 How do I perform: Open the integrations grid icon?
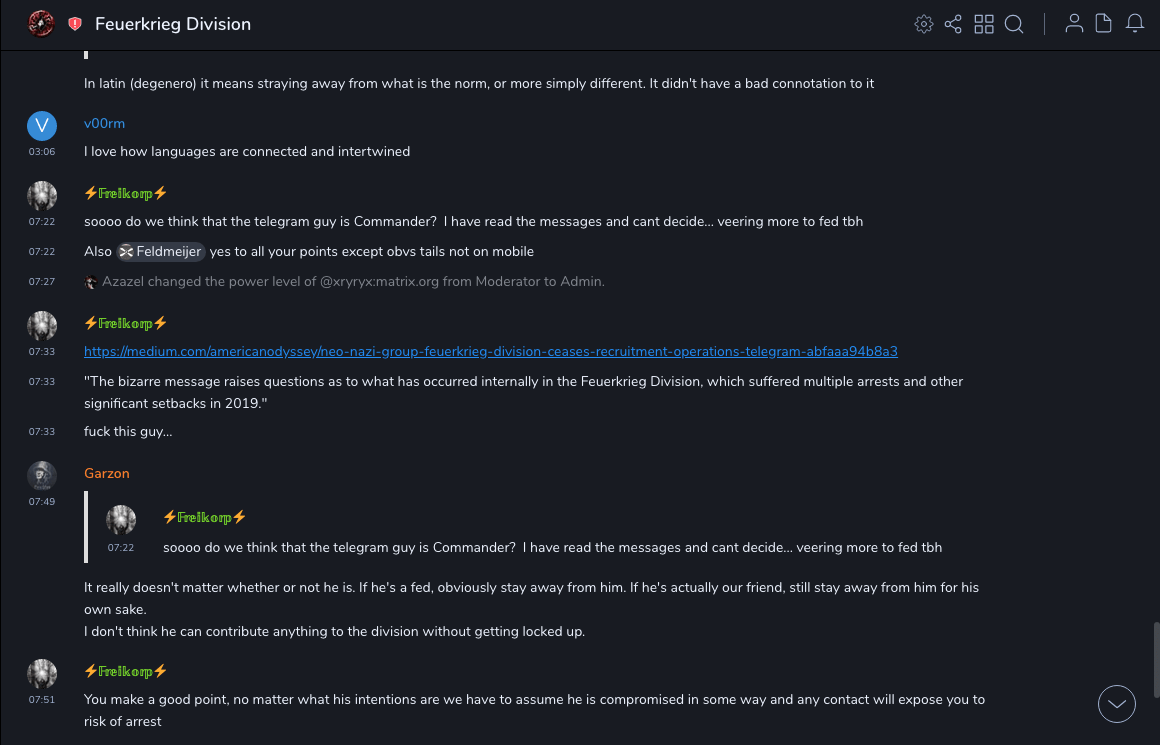point(984,24)
